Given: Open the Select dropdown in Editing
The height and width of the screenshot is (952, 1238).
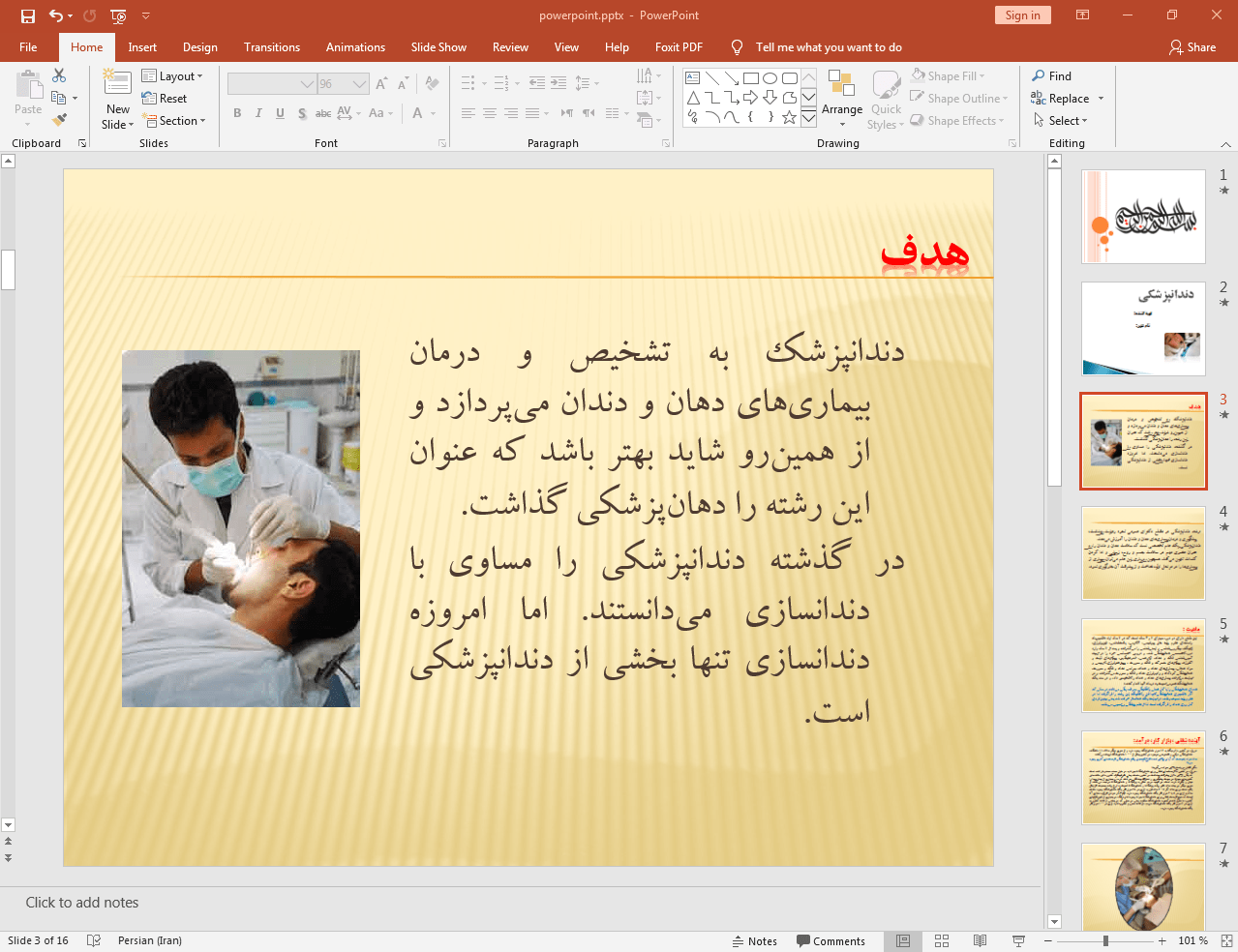Looking at the screenshot, I should tap(1061, 120).
